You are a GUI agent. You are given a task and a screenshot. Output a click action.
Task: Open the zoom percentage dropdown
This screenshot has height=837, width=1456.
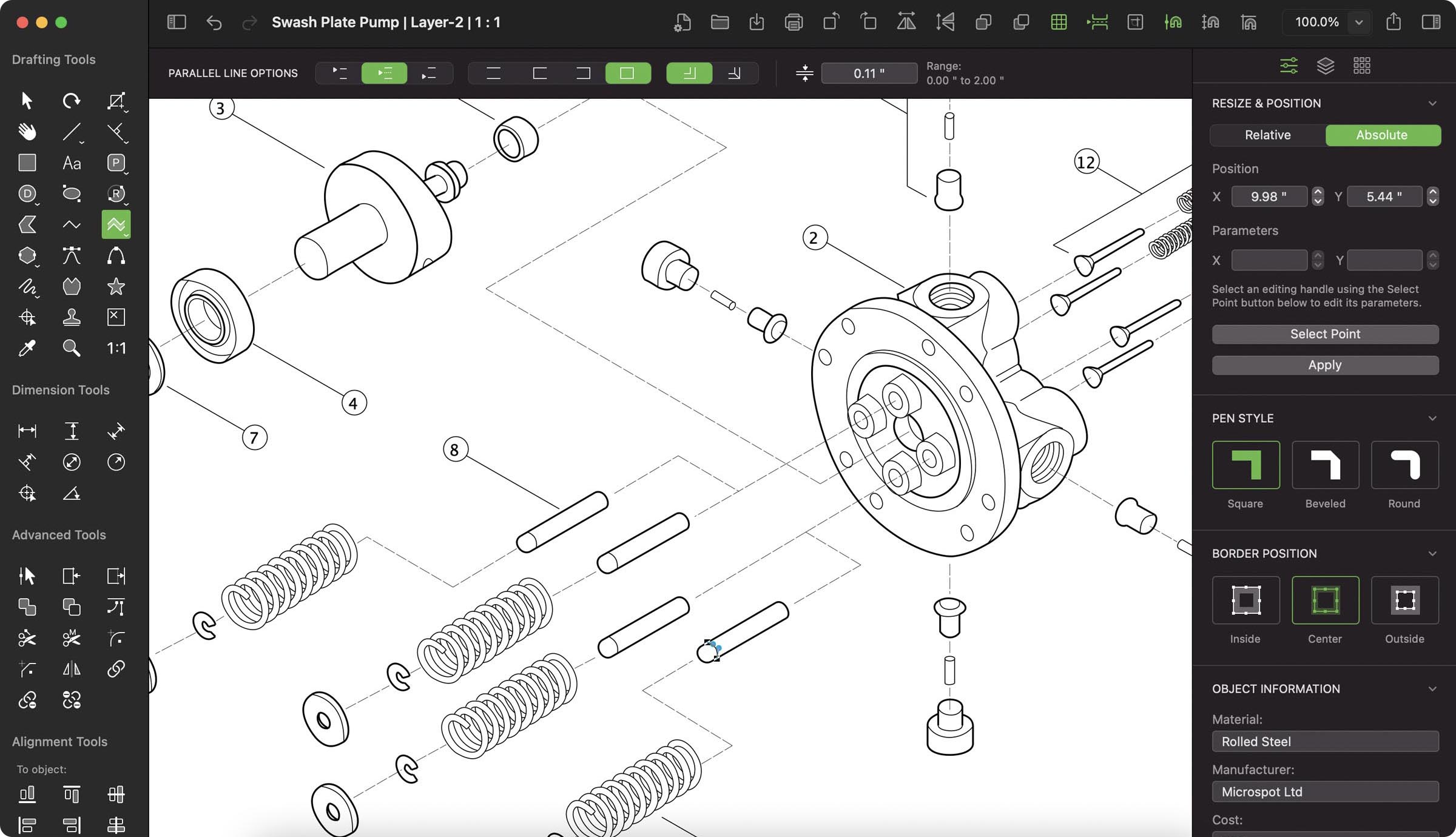click(x=1359, y=22)
